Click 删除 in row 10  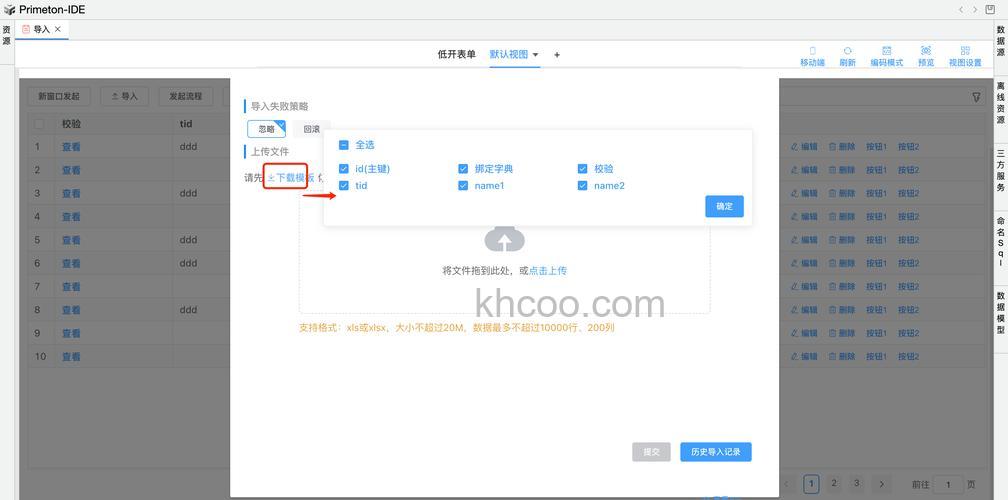pyautogui.click(x=842, y=357)
